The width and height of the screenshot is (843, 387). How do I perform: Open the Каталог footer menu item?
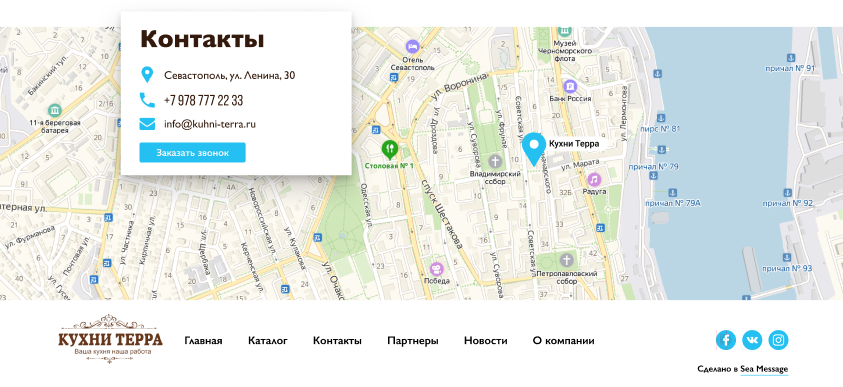[x=268, y=341]
